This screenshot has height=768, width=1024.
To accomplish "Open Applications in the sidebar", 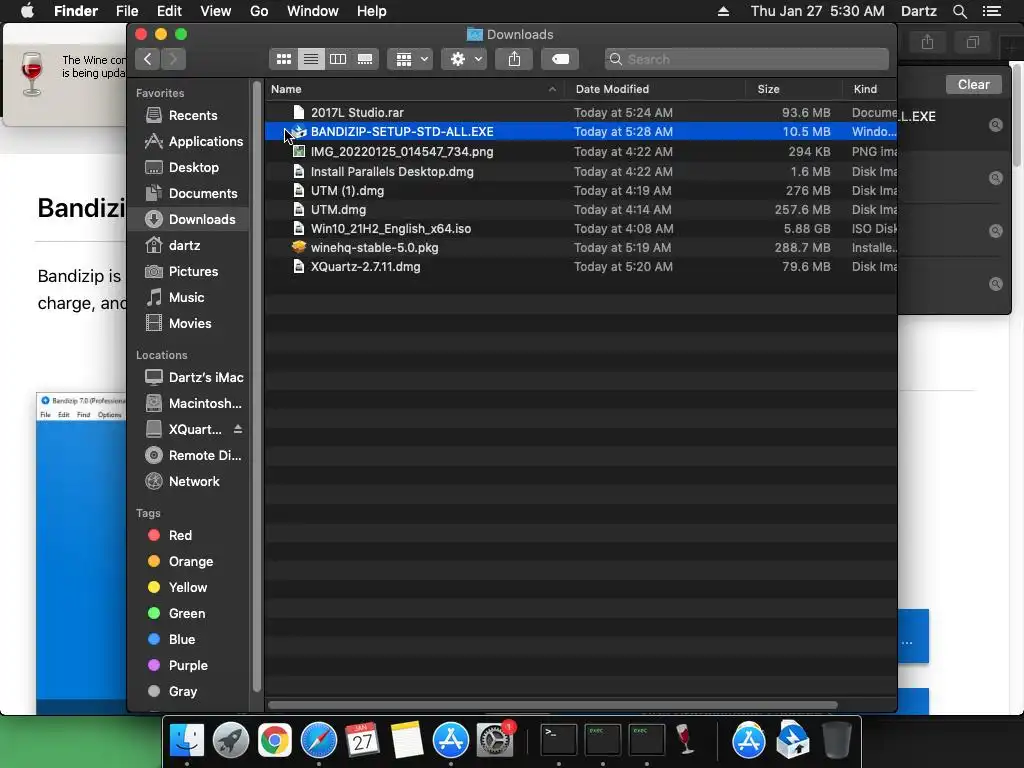I will click(187, 141).
